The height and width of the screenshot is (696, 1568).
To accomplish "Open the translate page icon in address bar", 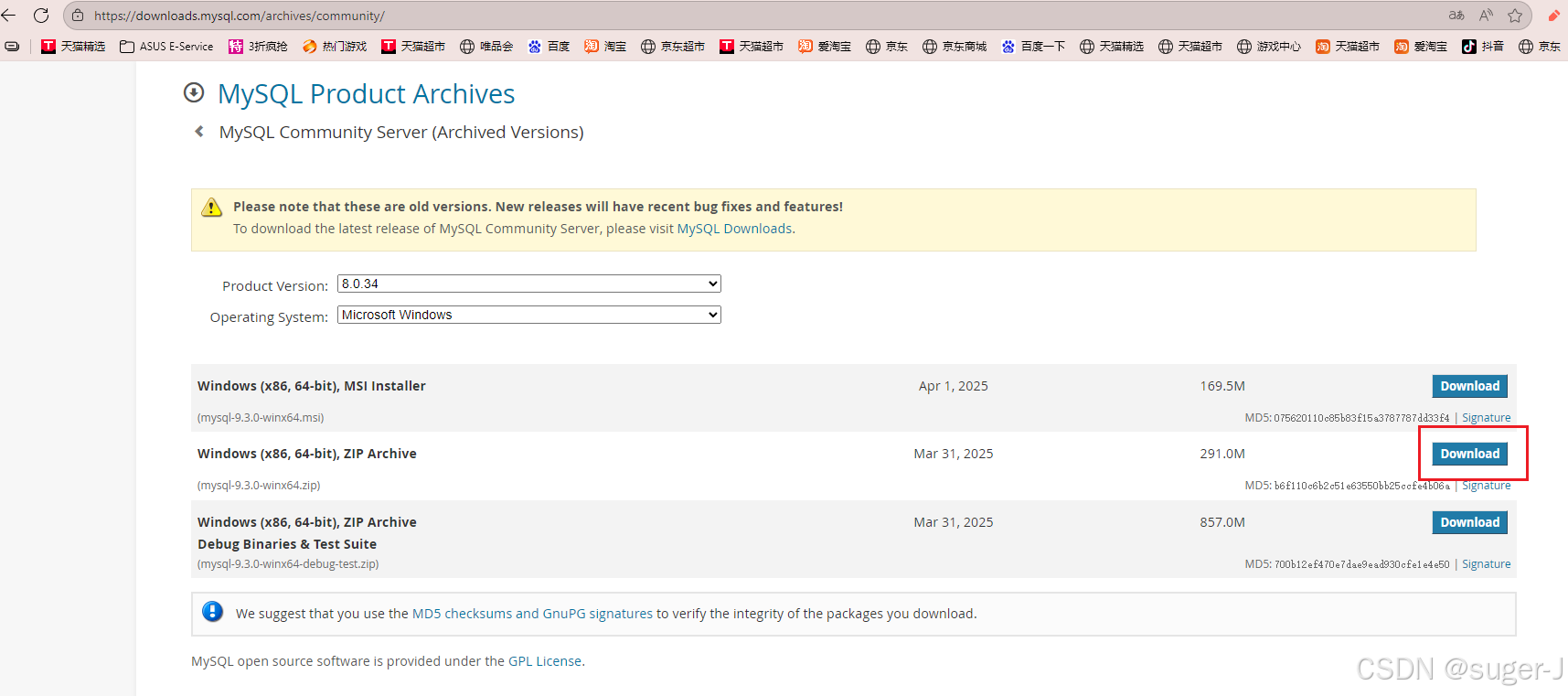I will (1456, 16).
